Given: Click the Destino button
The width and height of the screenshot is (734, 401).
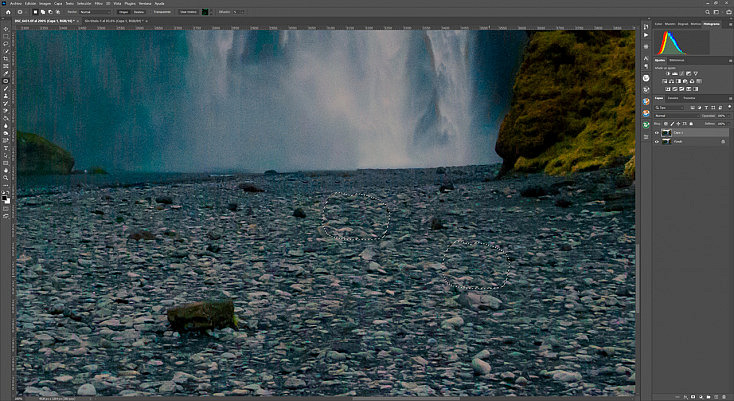Looking at the screenshot, I should point(139,12).
